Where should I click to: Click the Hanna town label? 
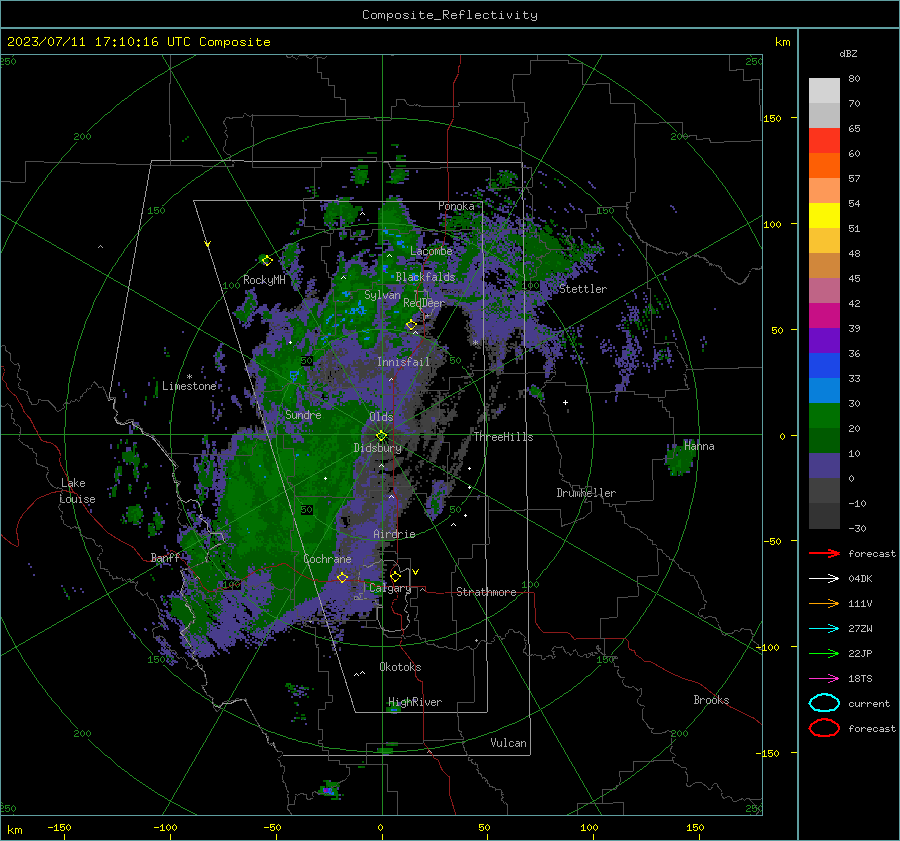(x=699, y=446)
